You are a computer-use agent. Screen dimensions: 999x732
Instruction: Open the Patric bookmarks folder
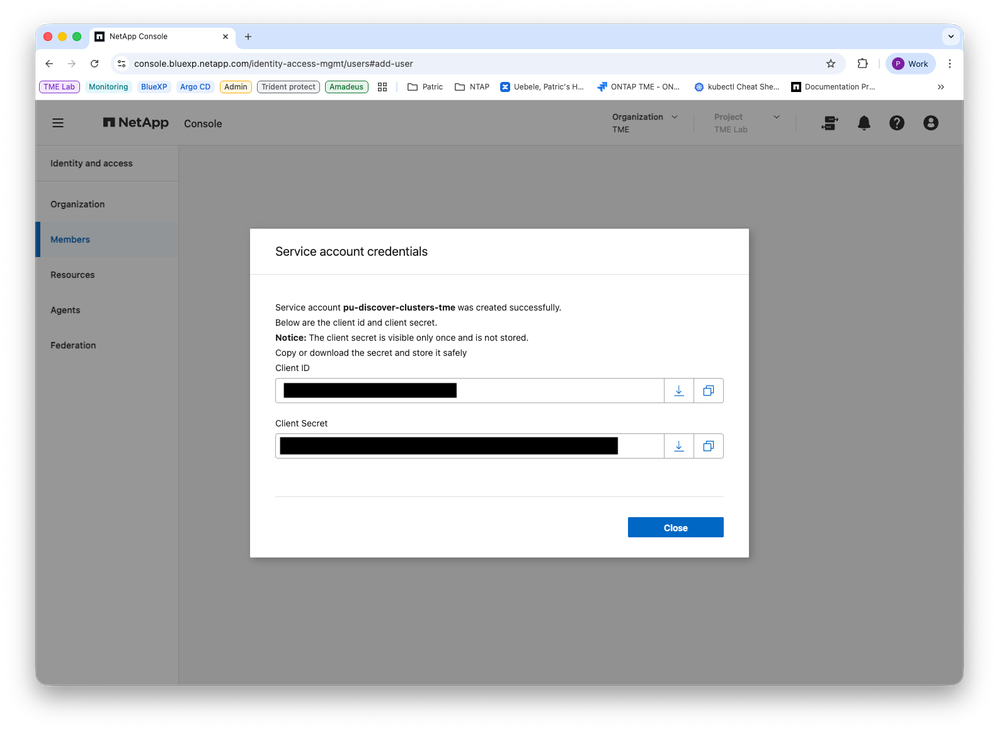425,87
